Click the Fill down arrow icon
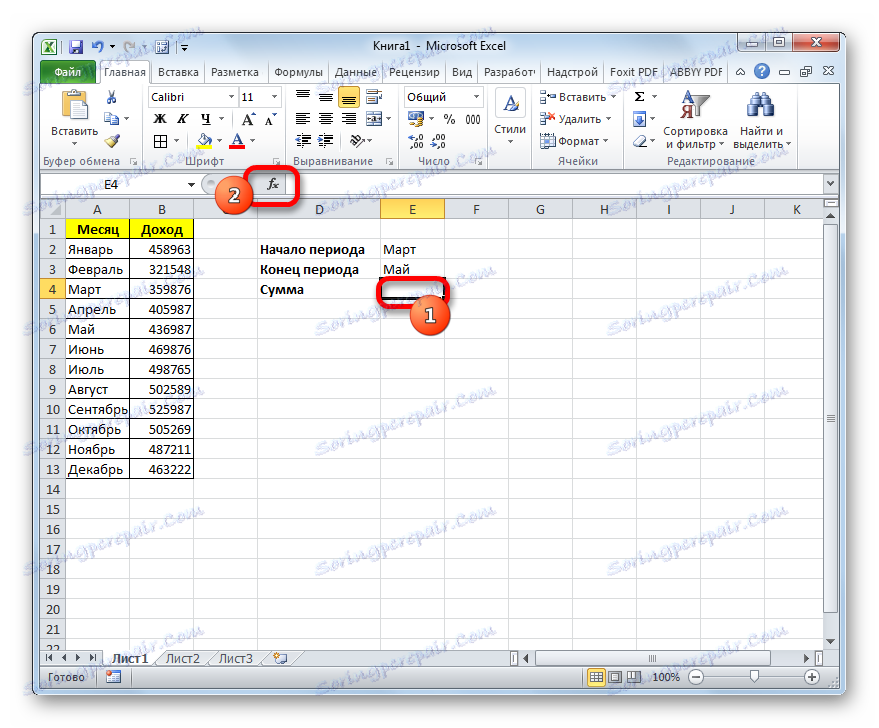 (639, 119)
